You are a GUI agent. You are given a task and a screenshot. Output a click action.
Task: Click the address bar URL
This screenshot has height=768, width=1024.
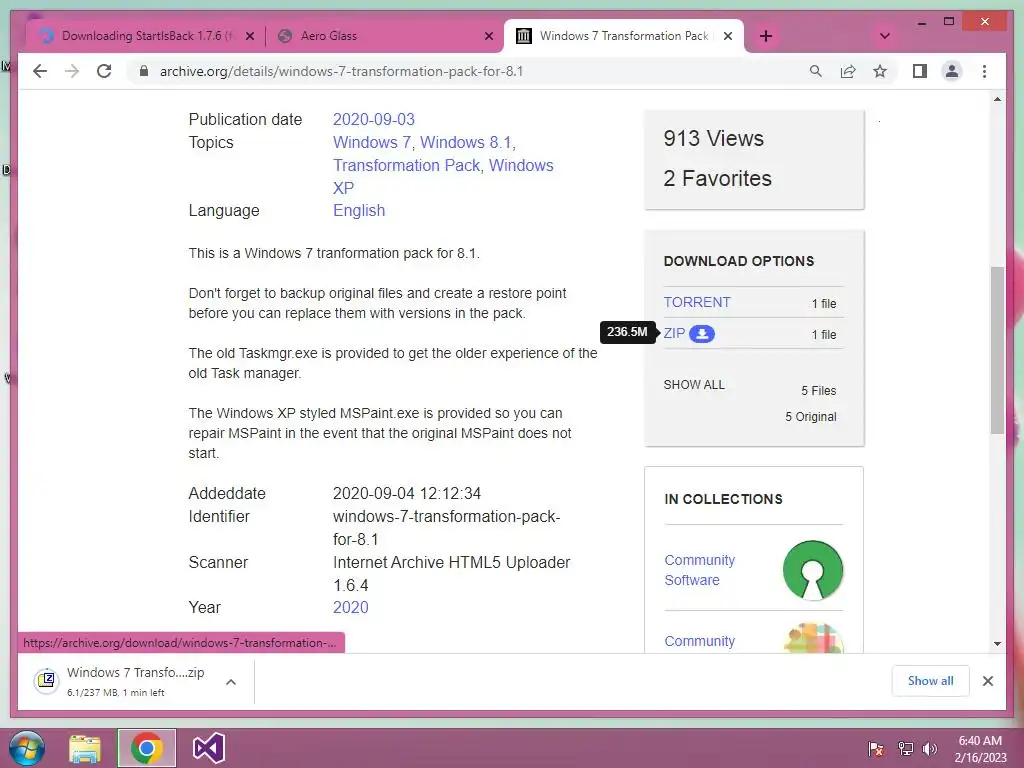(x=342, y=71)
